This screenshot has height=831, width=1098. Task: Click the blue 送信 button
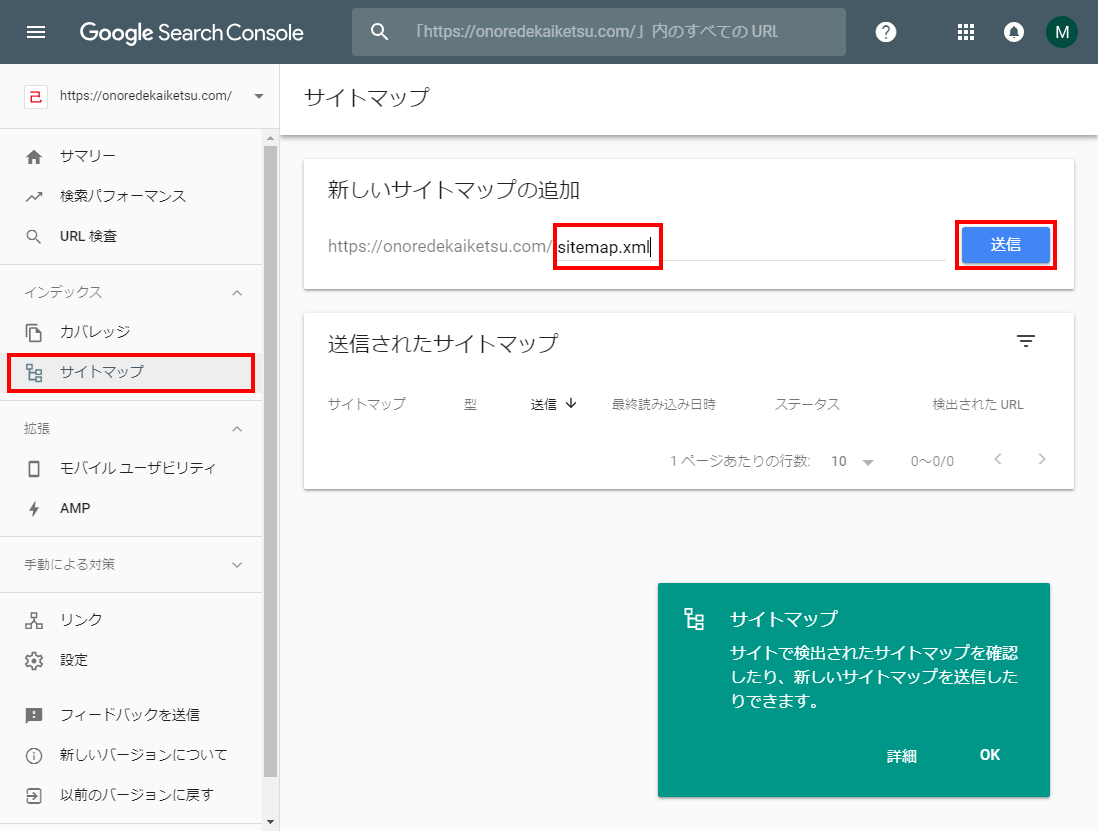(1006, 245)
